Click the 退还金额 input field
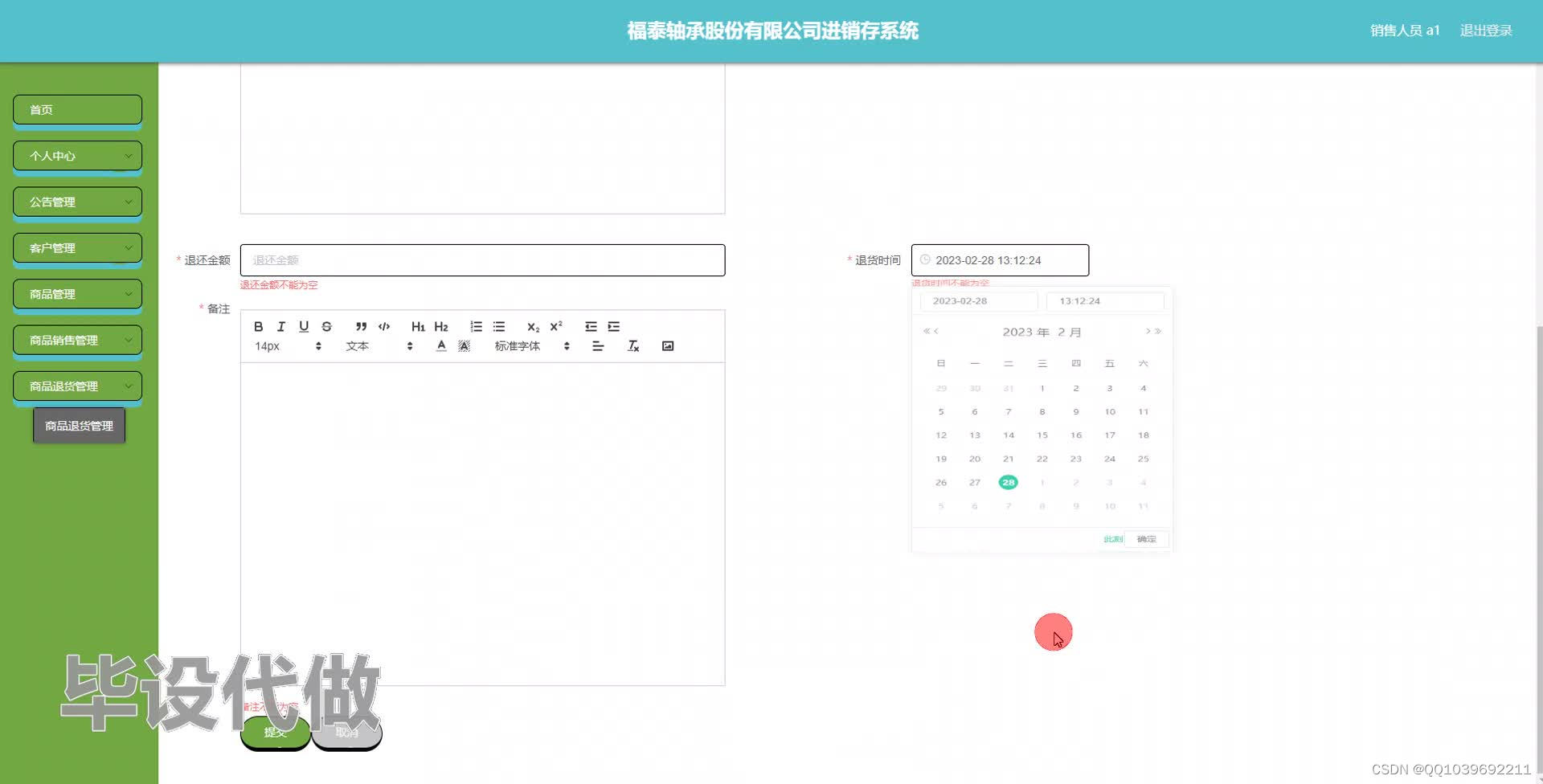Screen dimensions: 1543x784 [x=482, y=260]
